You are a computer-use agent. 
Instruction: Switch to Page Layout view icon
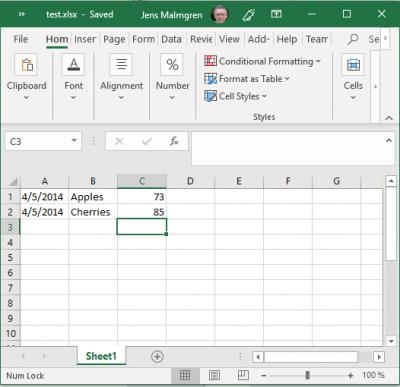[x=214, y=376]
